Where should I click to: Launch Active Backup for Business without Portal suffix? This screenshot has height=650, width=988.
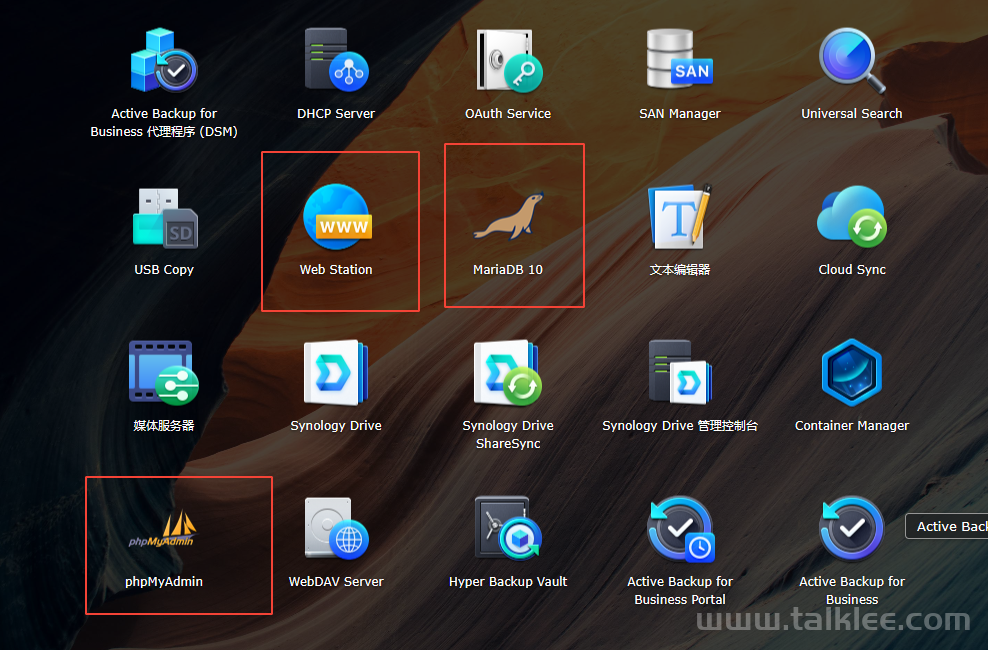pyautogui.click(x=852, y=529)
